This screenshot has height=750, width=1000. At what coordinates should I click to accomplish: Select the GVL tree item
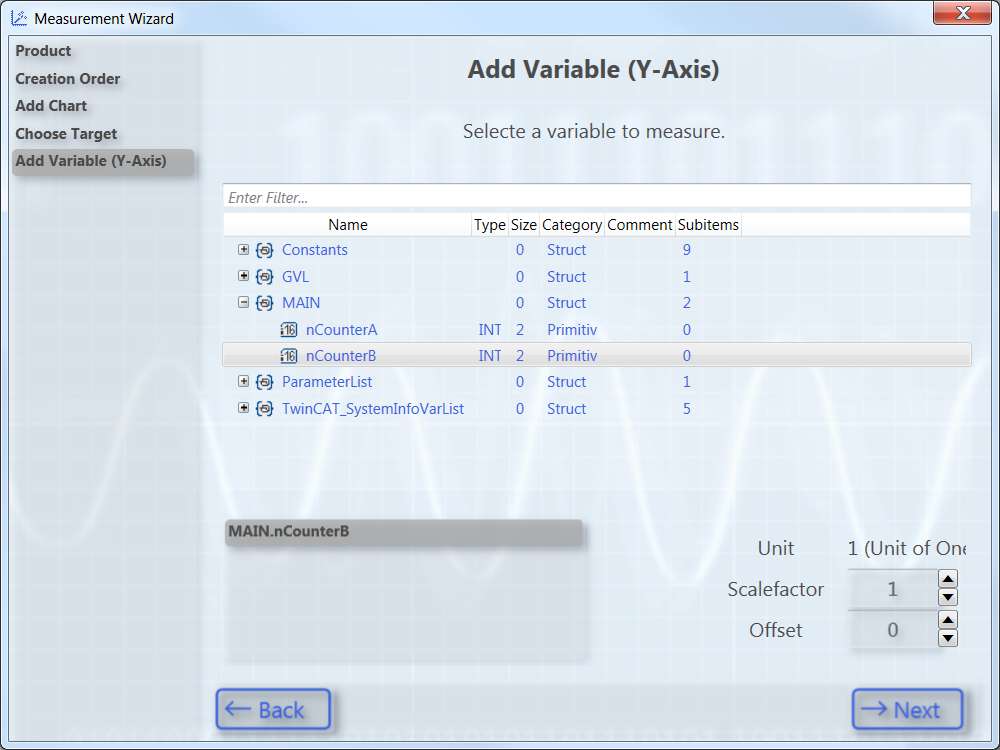coord(295,277)
